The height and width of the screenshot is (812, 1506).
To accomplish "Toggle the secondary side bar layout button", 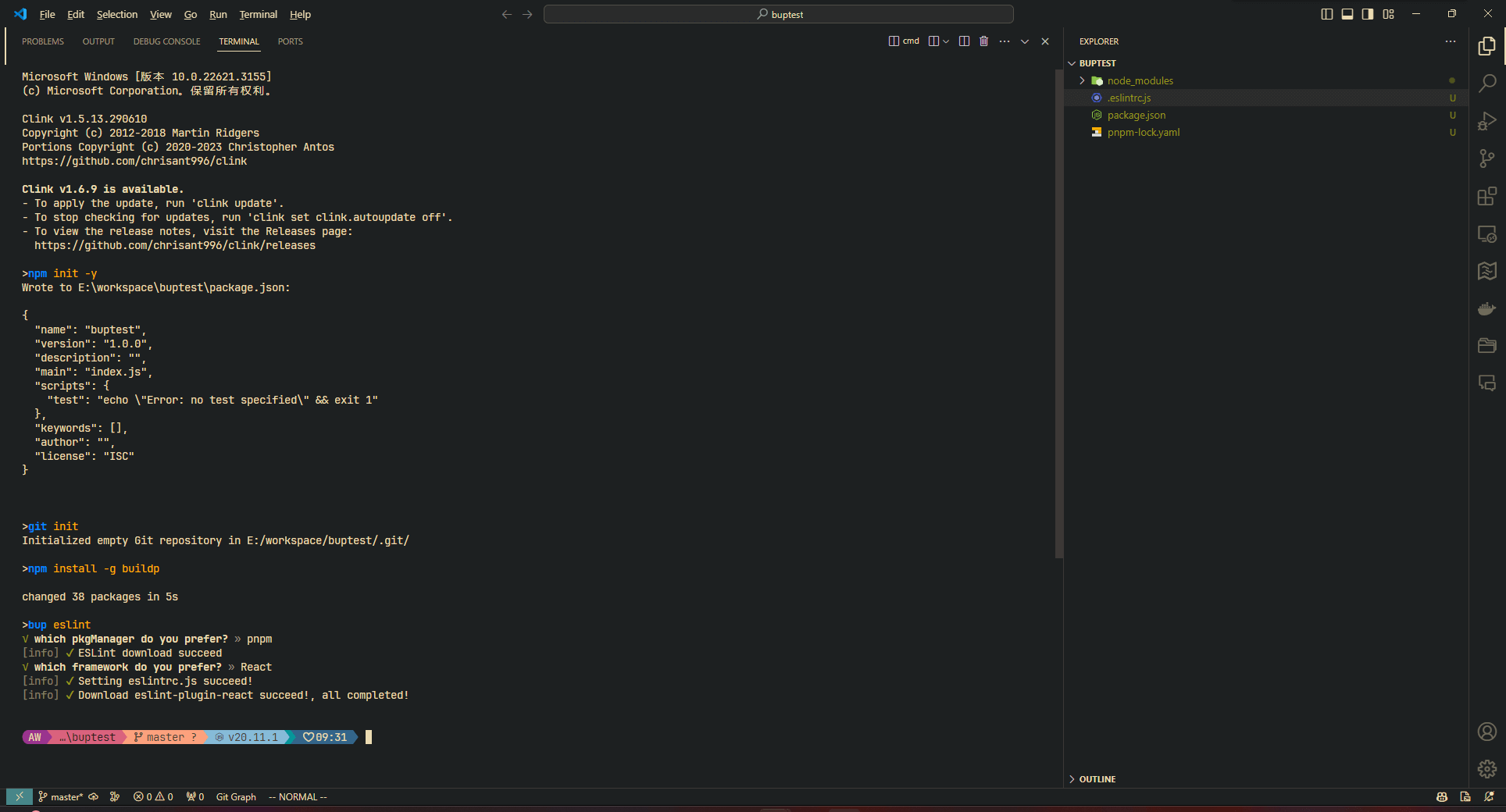I will pyautogui.click(x=1368, y=14).
